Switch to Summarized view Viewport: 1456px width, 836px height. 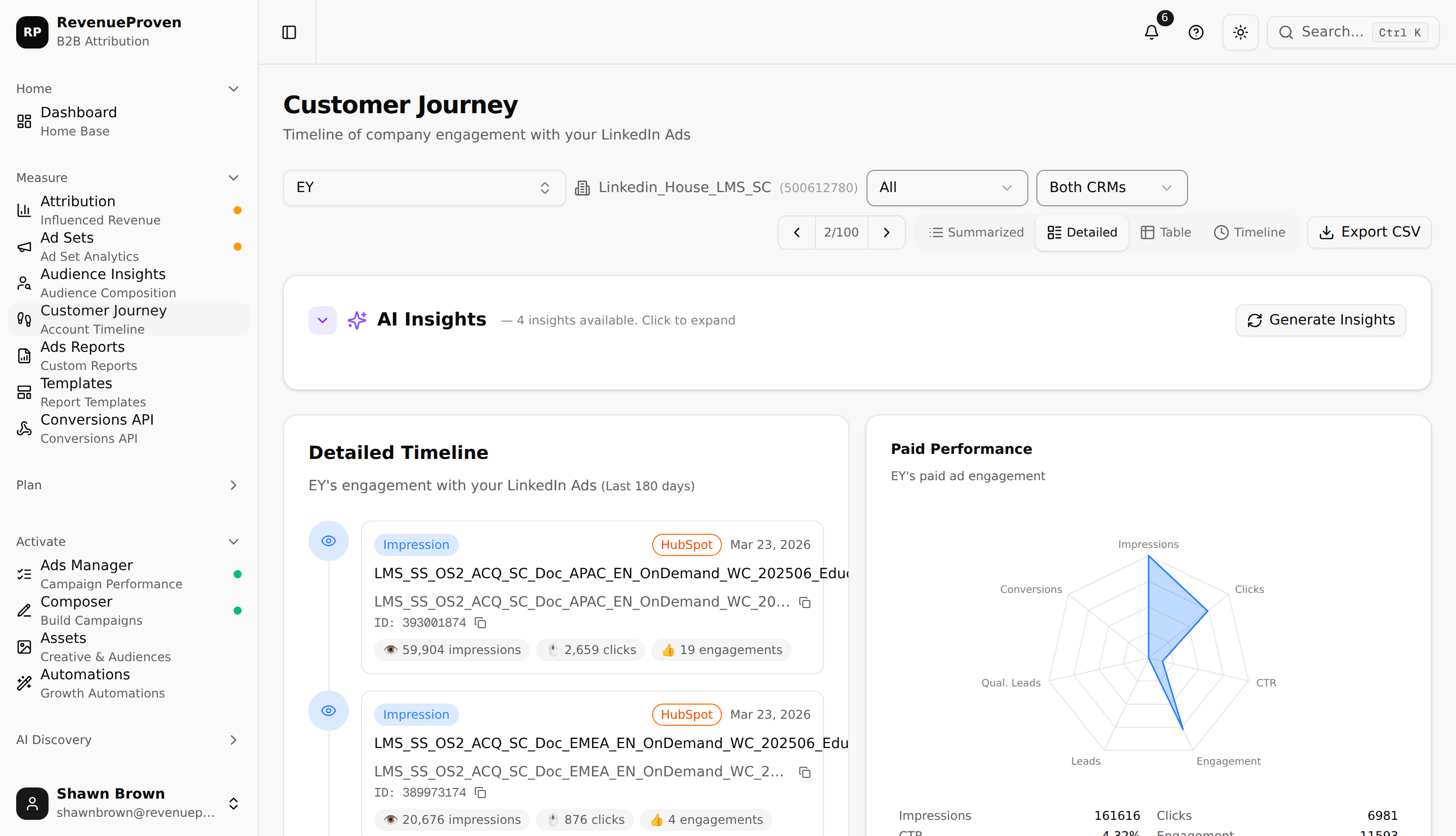click(976, 232)
